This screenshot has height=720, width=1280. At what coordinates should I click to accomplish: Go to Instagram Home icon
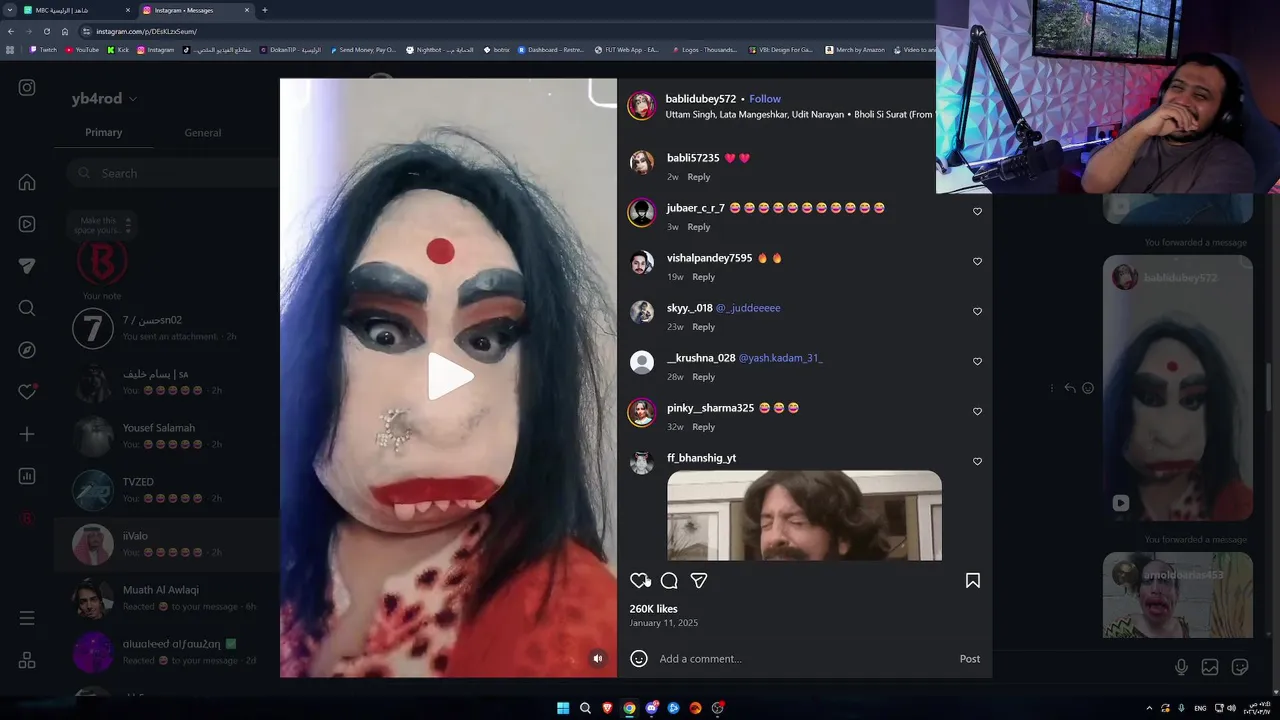click(x=27, y=182)
